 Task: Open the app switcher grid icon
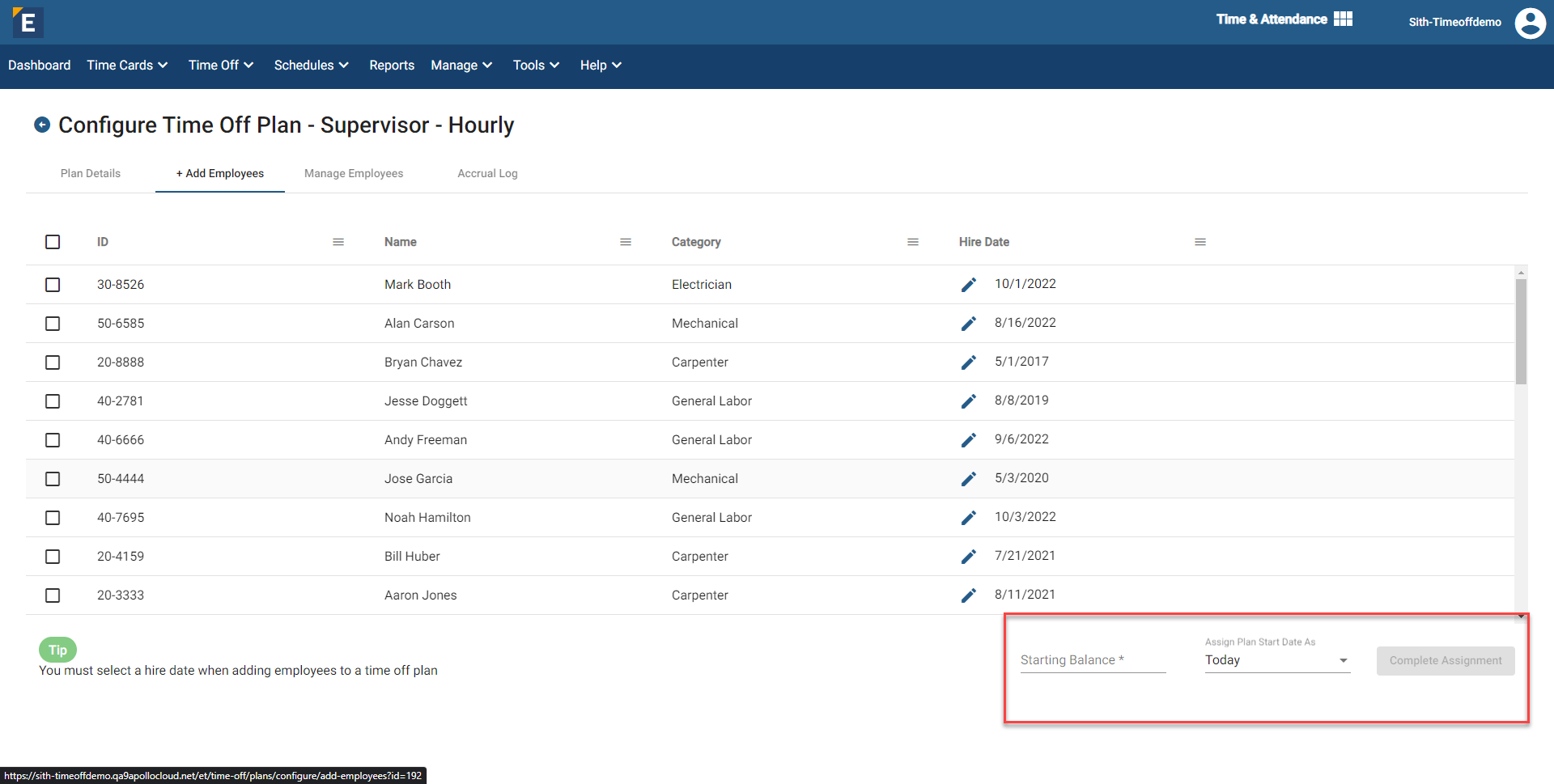1343,19
